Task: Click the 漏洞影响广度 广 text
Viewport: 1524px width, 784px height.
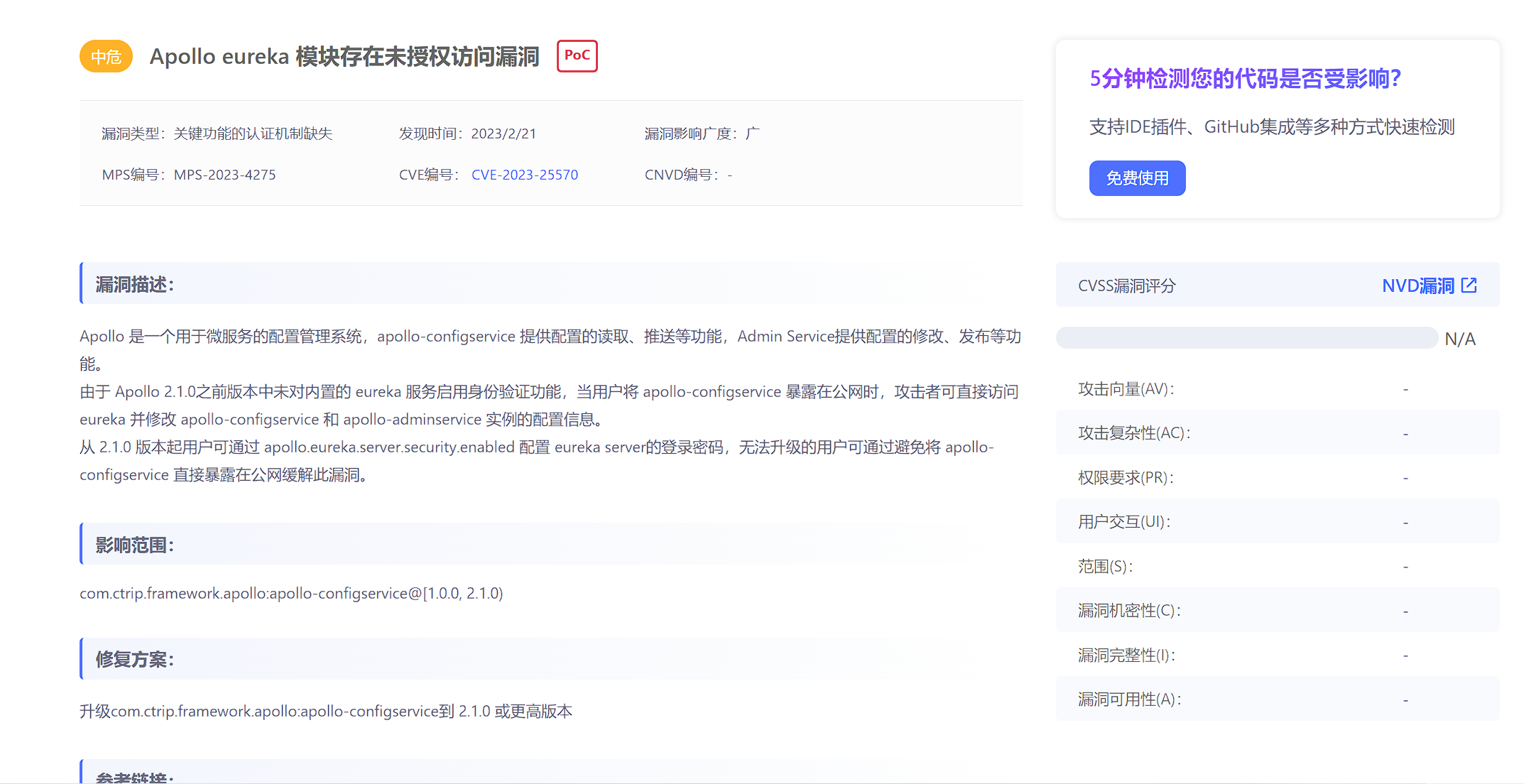Action: coord(702,134)
